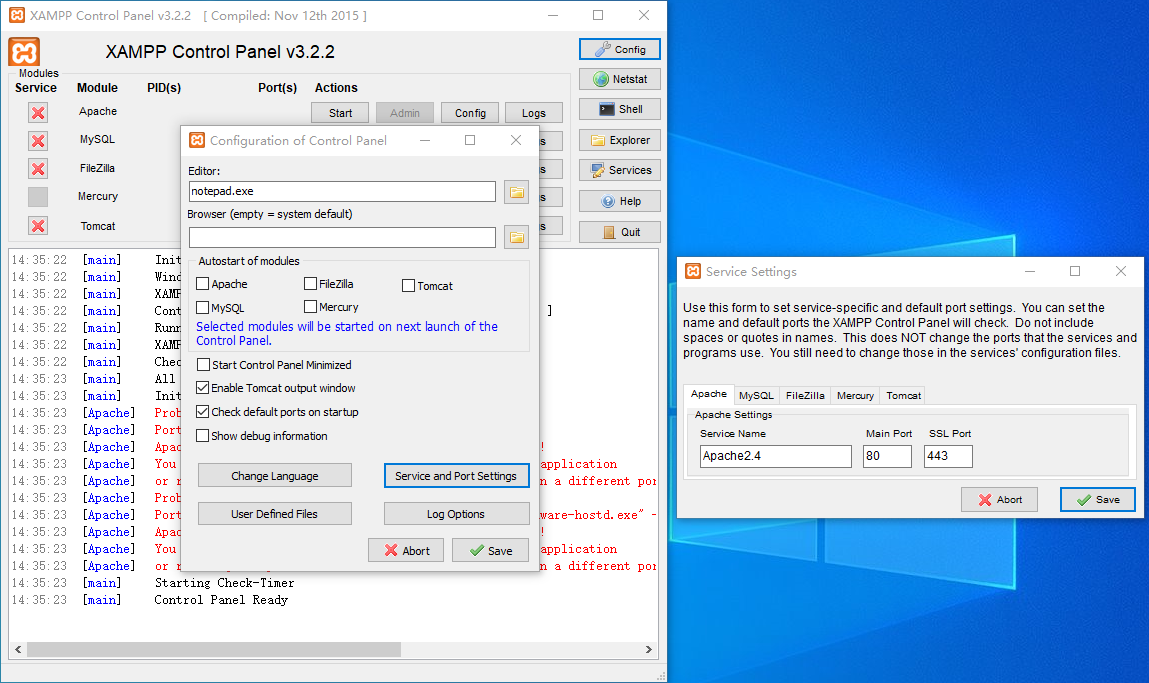Toggle Check default ports on startup
Image resolution: width=1149 pixels, height=683 pixels.
203,412
